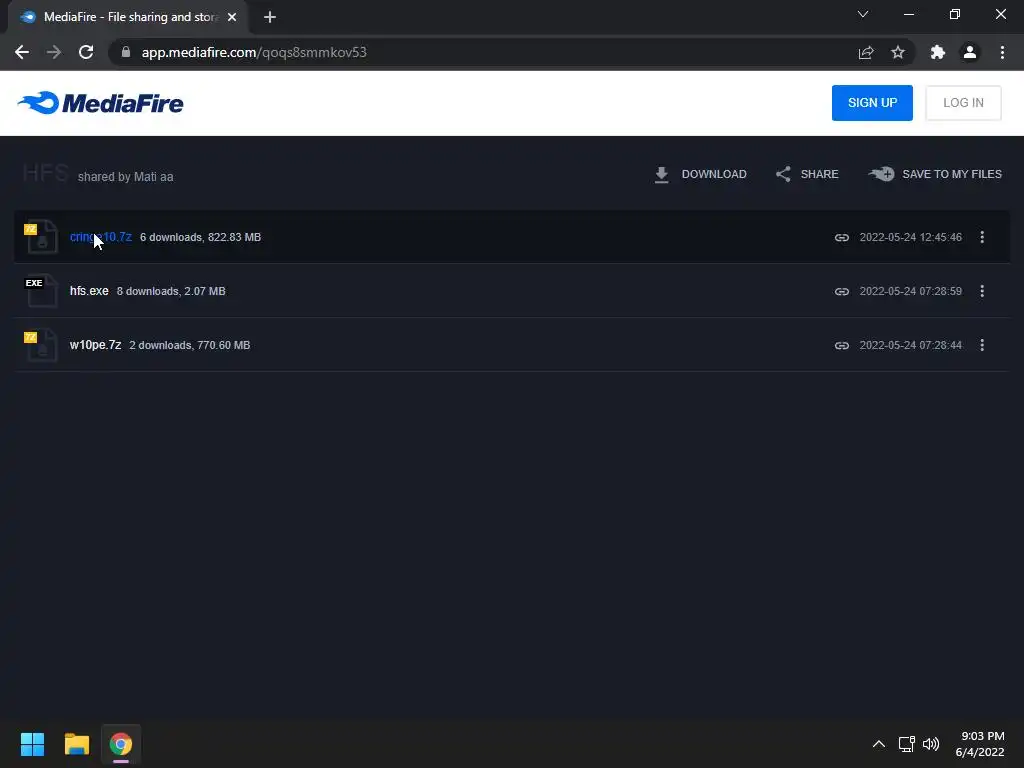Open more options menu for hfs.exe
Viewport: 1024px width, 768px height.
[x=982, y=291]
